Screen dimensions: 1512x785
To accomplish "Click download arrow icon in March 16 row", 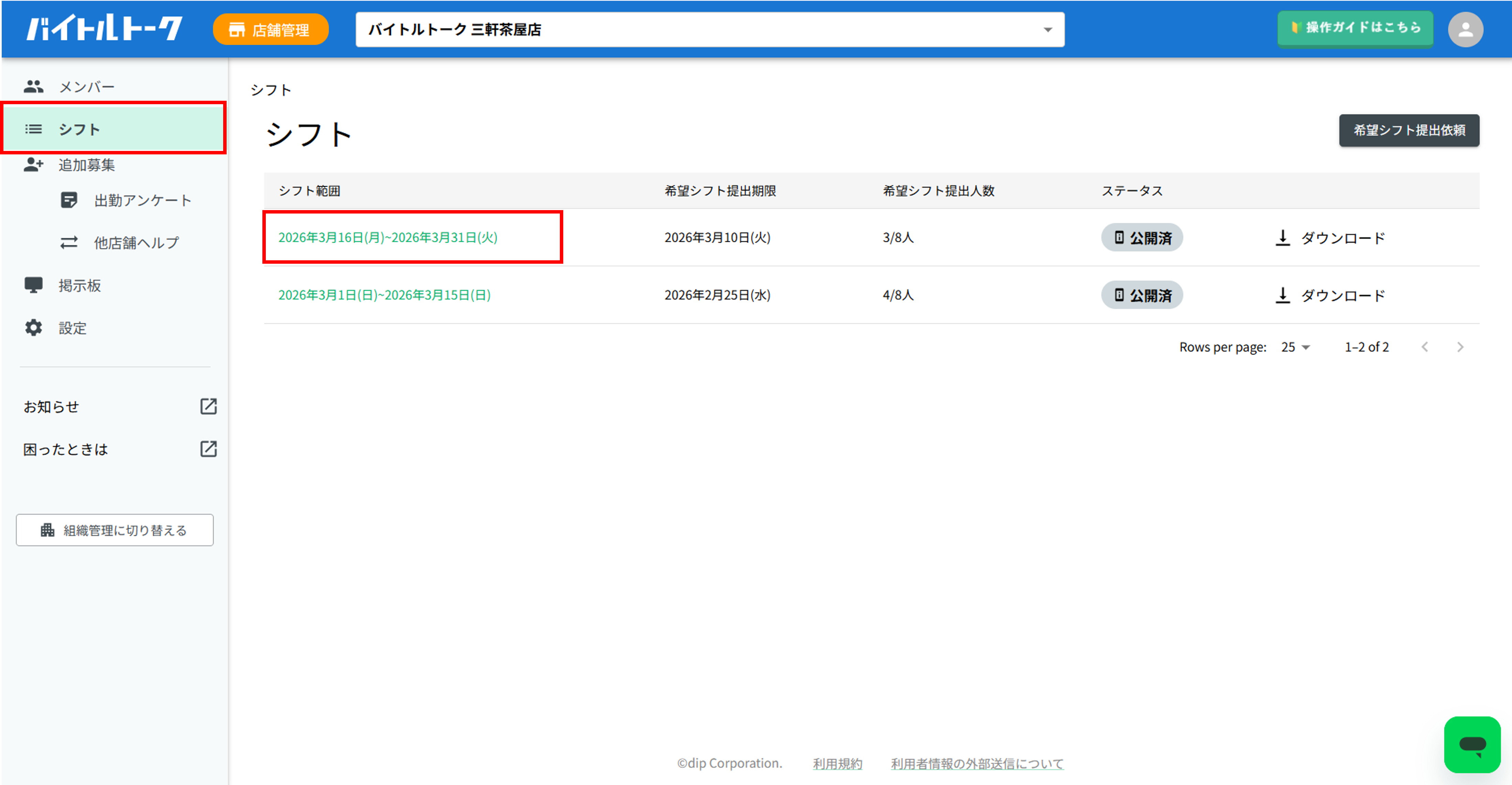I will click(x=1283, y=238).
